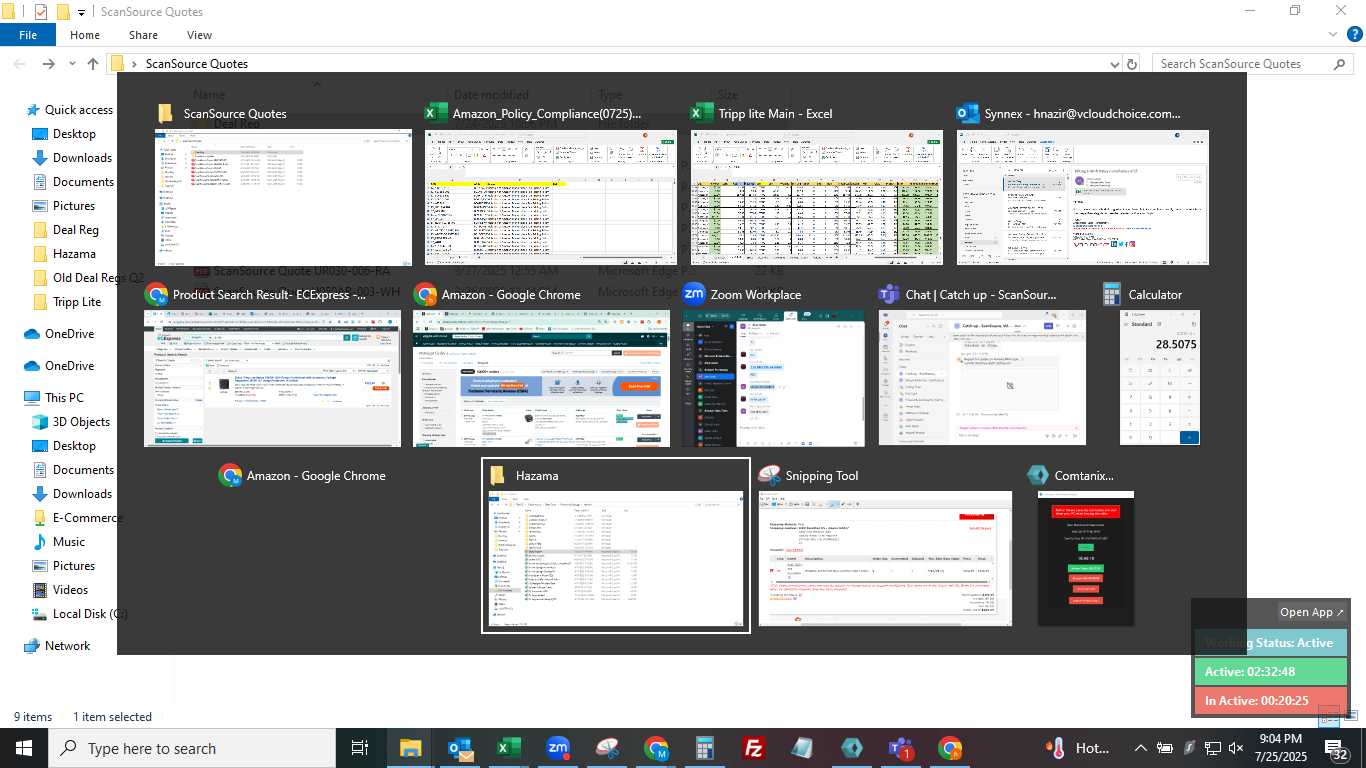Switch to ScanSource Quotes window thumbnail
The width and height of the screenshot is (1366, 768).
pyautogui.click(x=283, y=197)
